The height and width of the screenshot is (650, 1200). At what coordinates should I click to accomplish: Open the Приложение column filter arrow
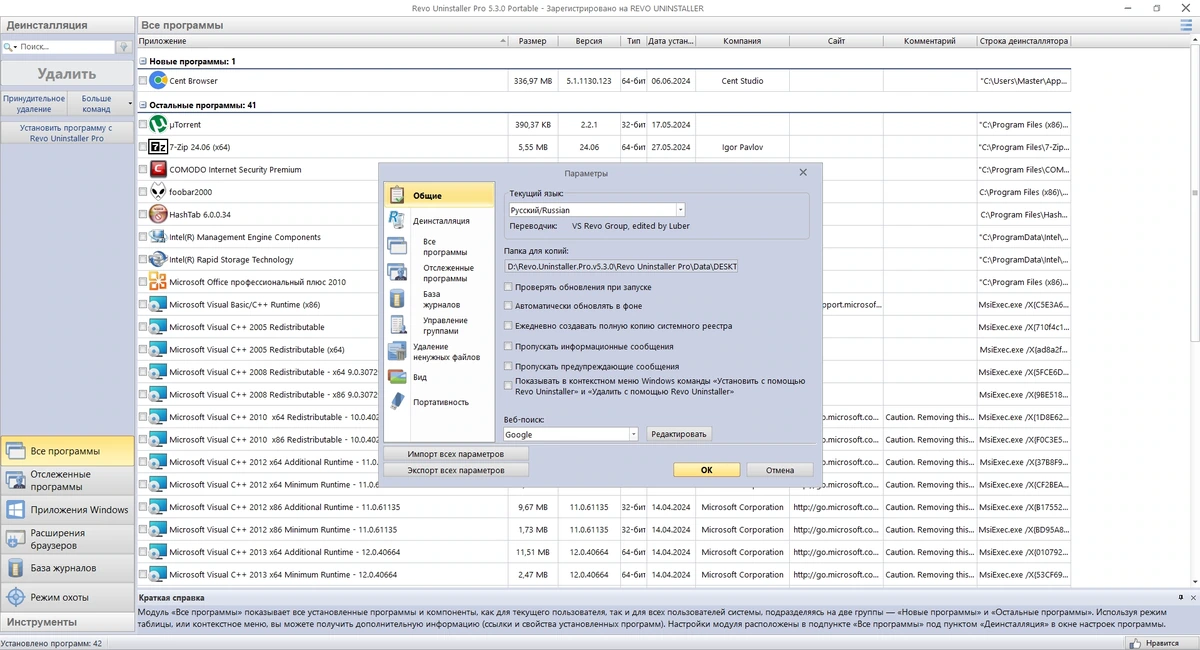point(502,41)
